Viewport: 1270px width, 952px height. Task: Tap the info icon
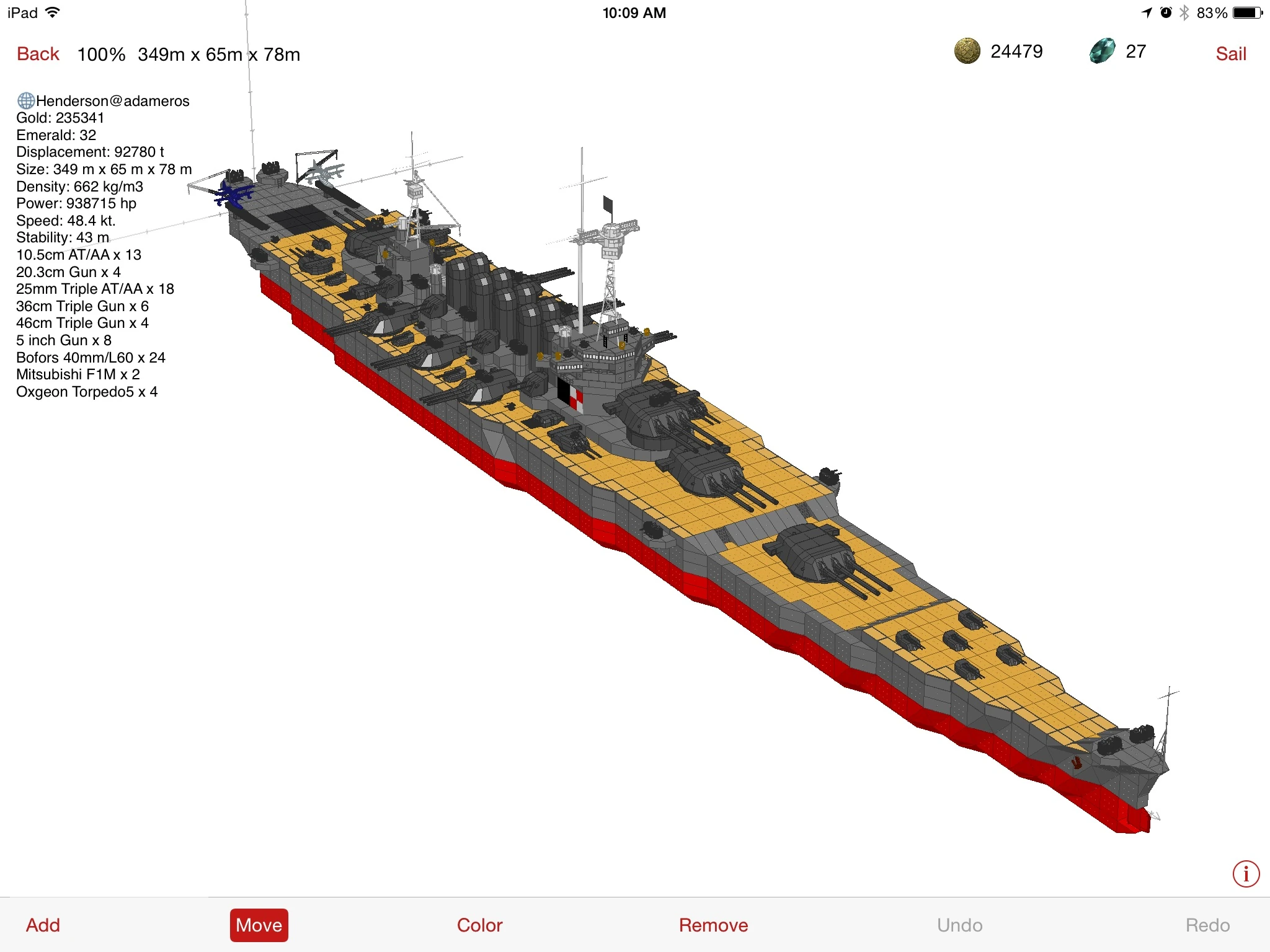(x=1246, y=875)
